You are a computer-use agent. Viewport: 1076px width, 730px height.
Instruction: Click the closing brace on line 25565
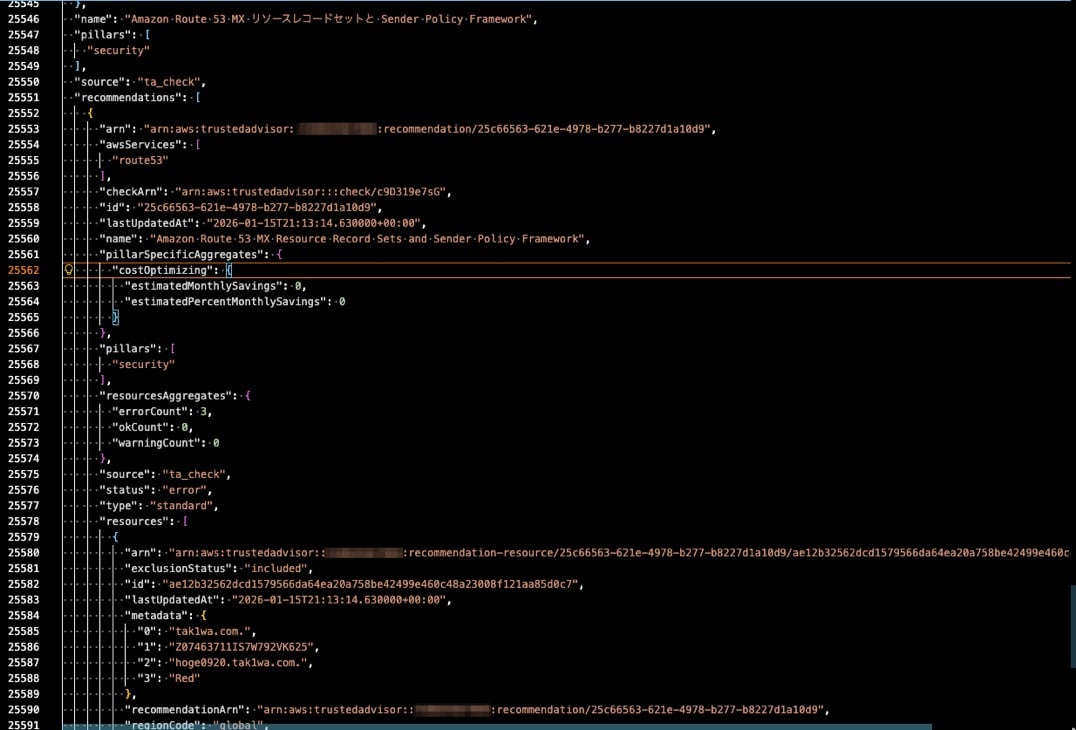pyautogui.click(x=115, y=317)
